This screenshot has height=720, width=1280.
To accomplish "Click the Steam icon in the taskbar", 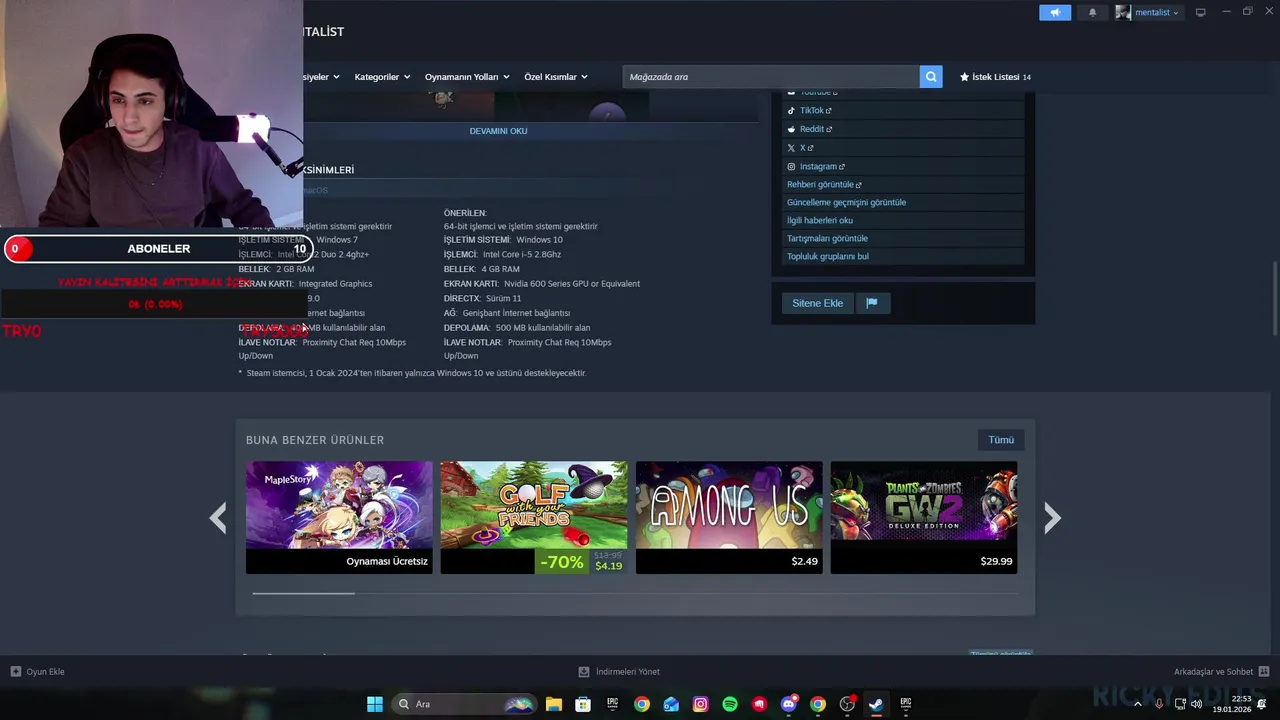I will [876, 704].
